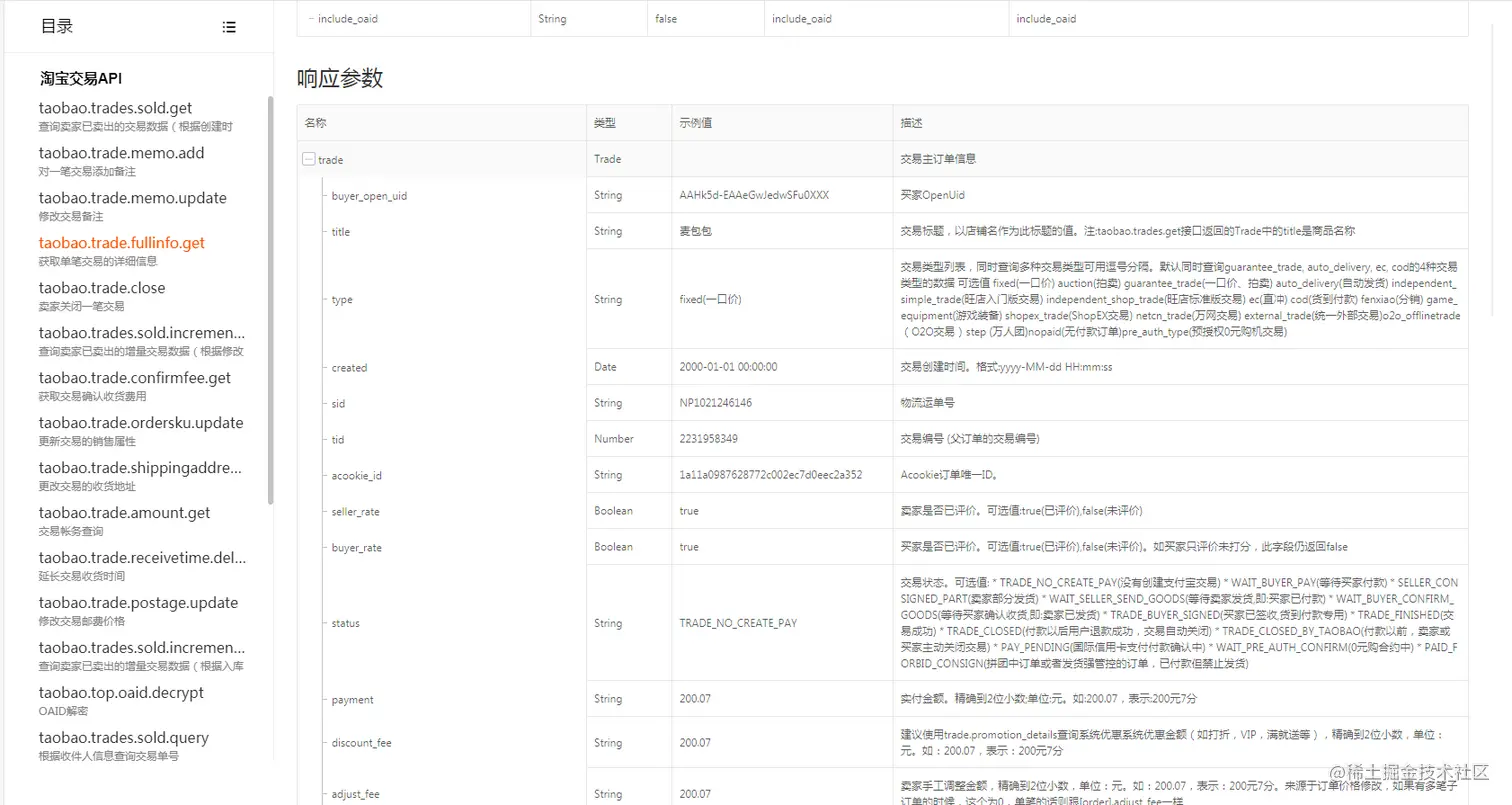This screenshot has height=805, width=1512.
Task: Click the example value 1a11a0987628772c002ec7d0eec2a352
Action: [771, 475]
